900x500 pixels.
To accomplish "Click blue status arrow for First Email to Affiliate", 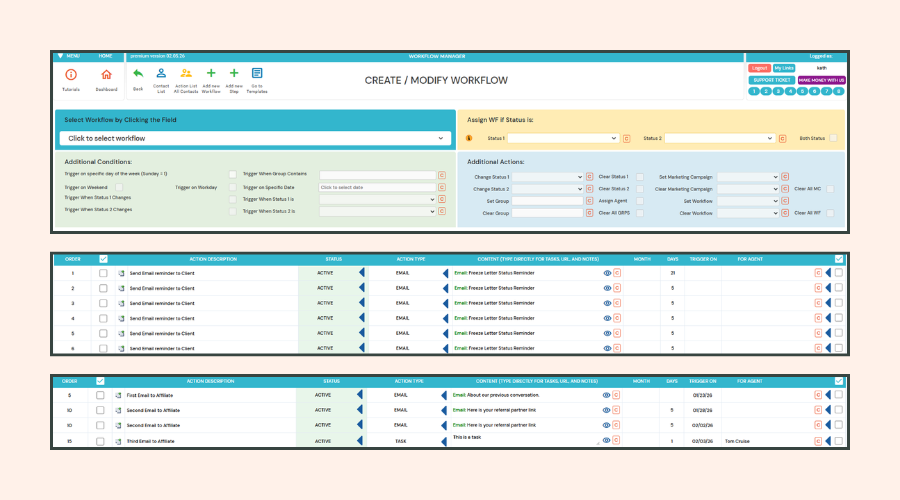I will coord(359,394).
